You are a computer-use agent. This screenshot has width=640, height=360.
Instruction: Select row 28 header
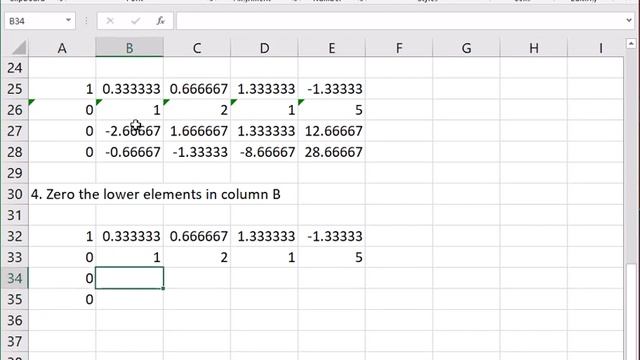pyautogui.click(x=15, y=152)
